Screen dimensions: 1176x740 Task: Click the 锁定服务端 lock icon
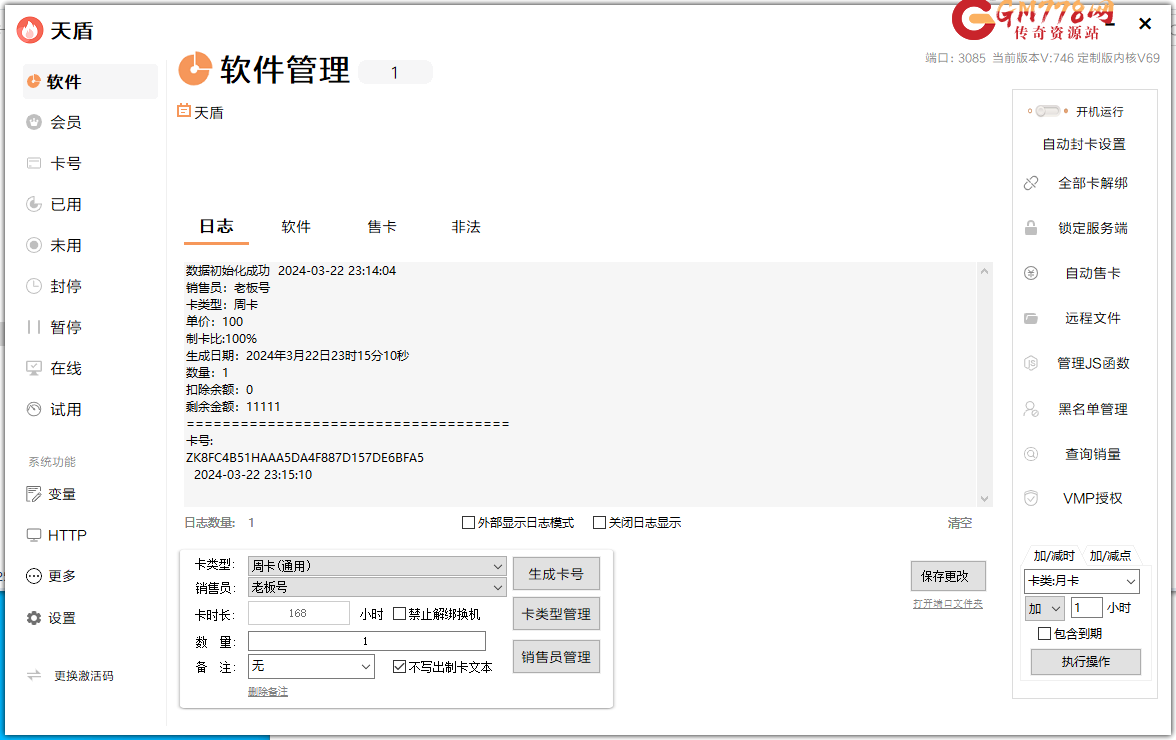(1031, 228)
